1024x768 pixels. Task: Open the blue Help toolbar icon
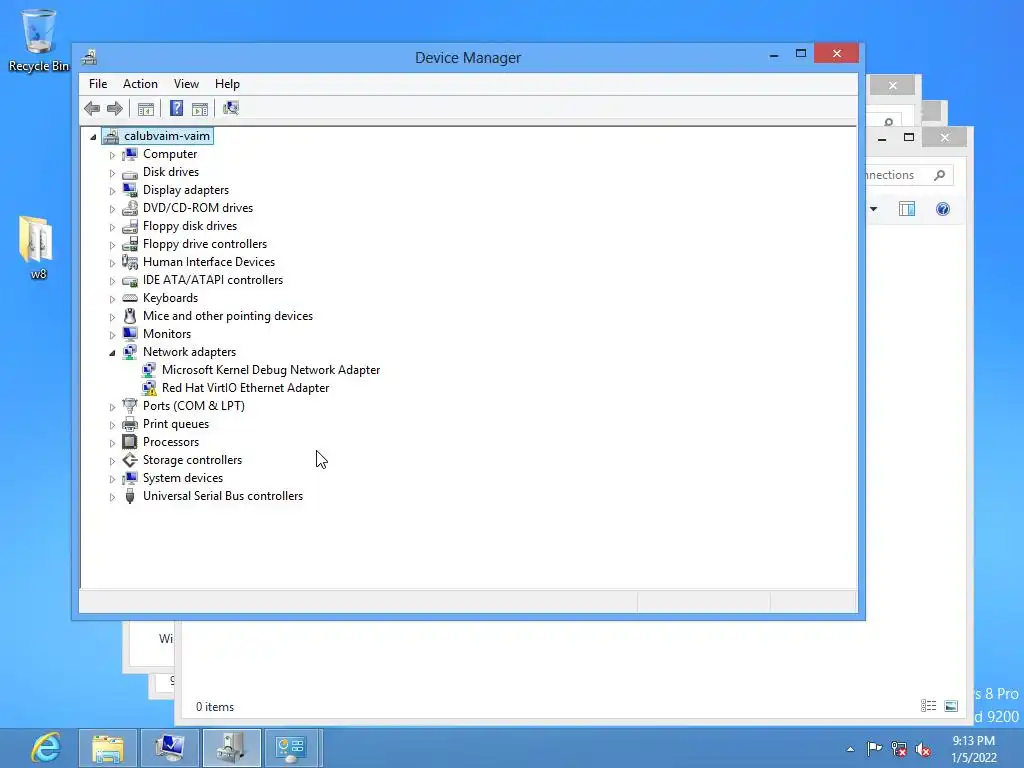pos(176,108)
